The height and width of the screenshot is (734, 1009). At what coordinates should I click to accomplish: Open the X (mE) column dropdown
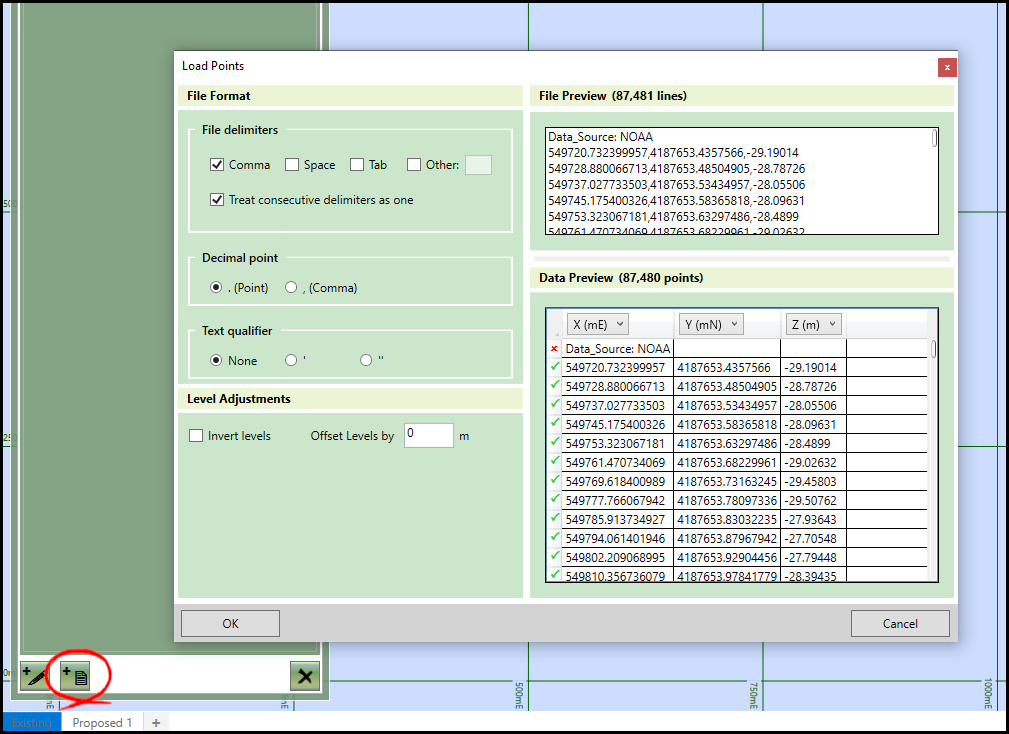point(597,324)
